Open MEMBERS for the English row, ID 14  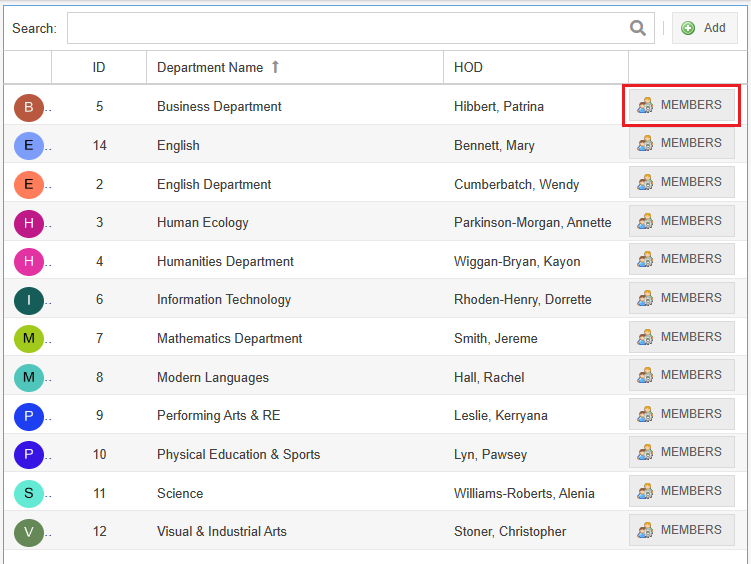[682, 143]
